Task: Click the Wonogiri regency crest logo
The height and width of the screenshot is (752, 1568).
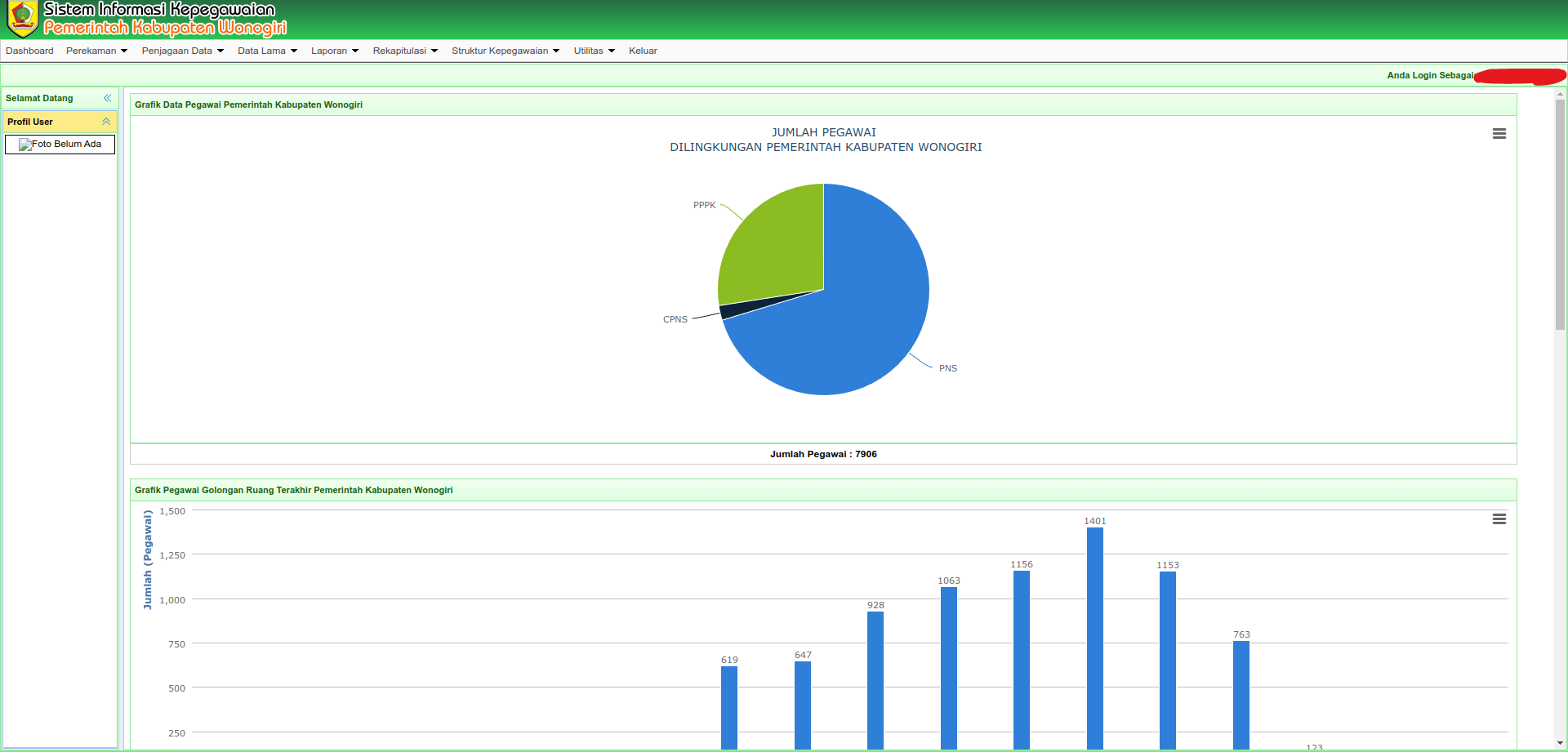Action: click(22, 19)
